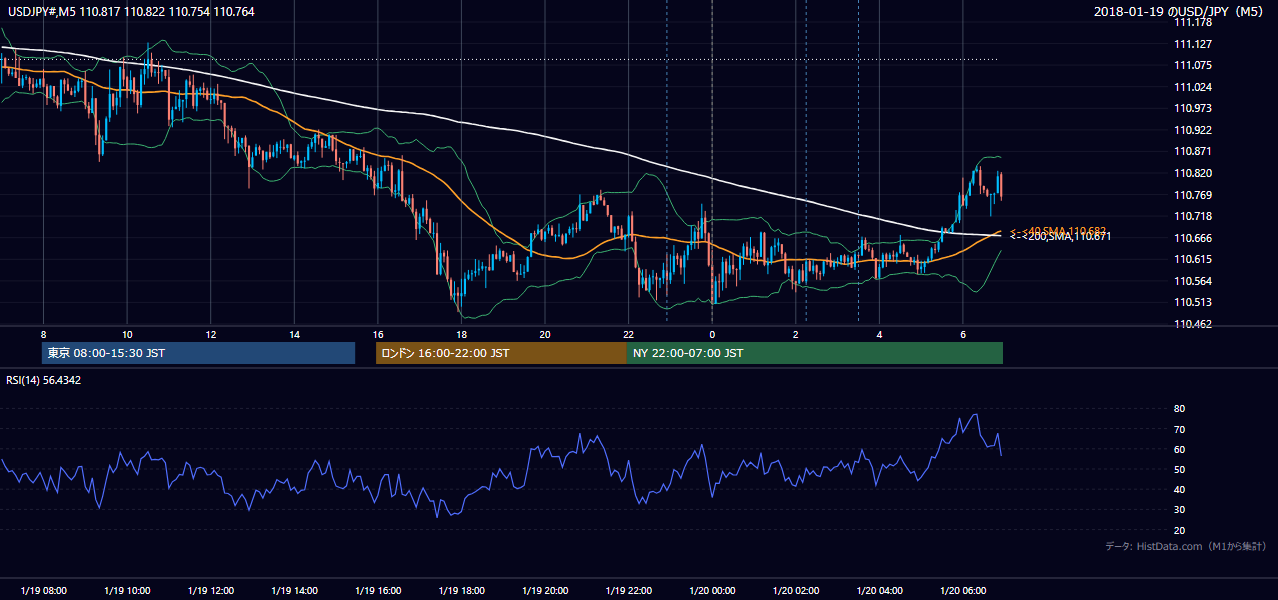This screenshot has height=600, width=1278.
Task: Click the hour label 22 under price chart
Action: tap(628, 334)
